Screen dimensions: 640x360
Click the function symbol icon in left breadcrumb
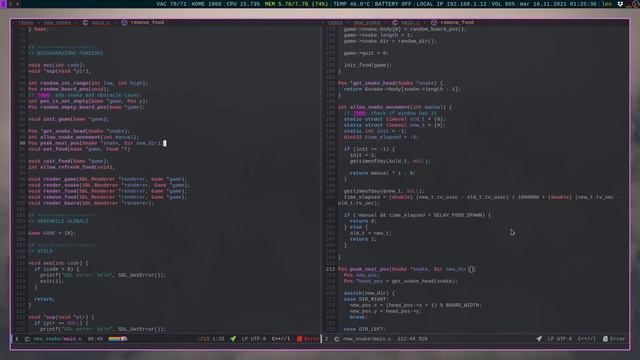[x=124, y=22]
